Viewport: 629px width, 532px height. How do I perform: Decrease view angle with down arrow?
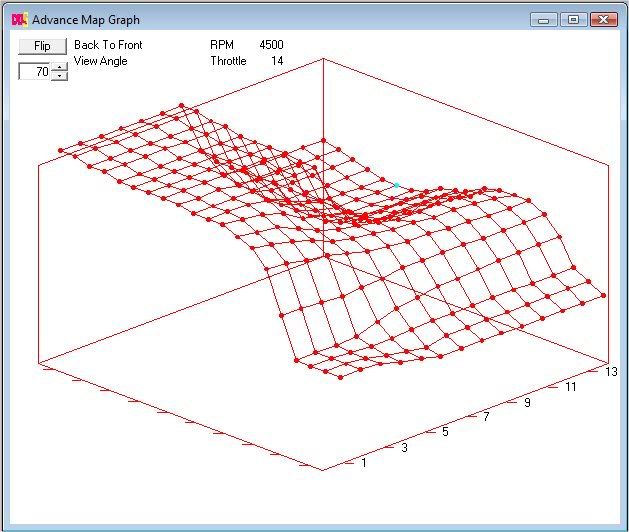60,76
